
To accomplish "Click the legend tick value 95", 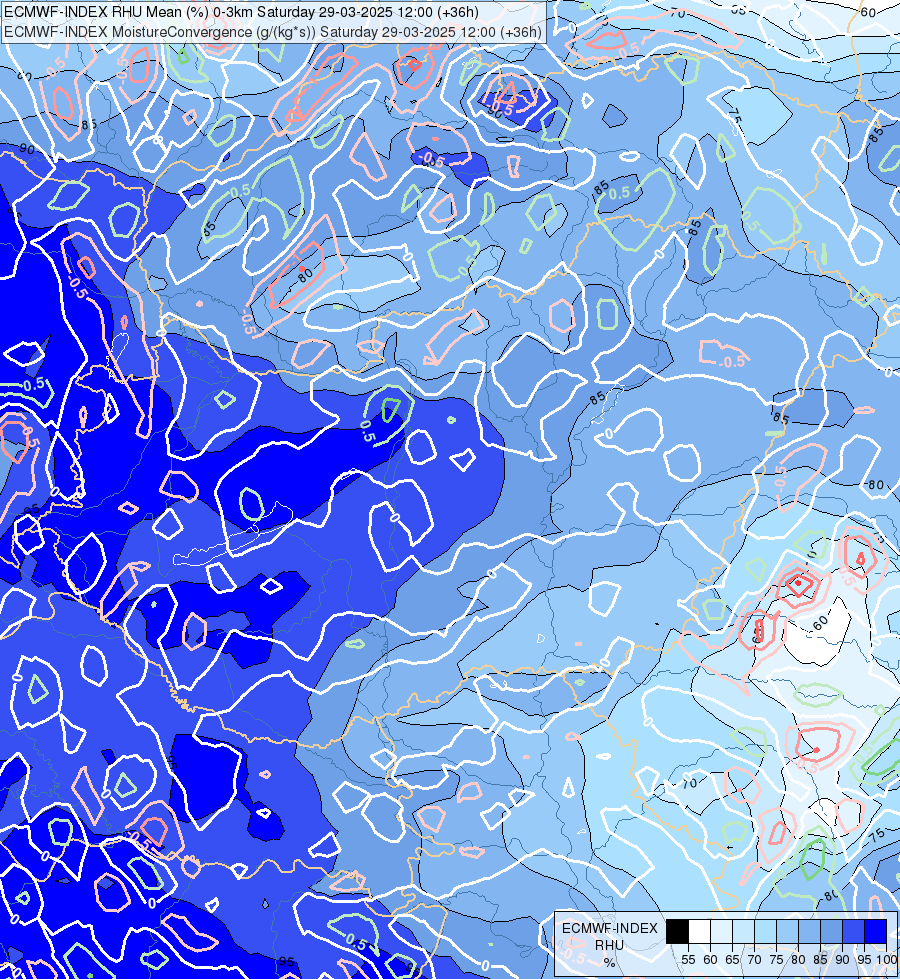I will point(864,960).
